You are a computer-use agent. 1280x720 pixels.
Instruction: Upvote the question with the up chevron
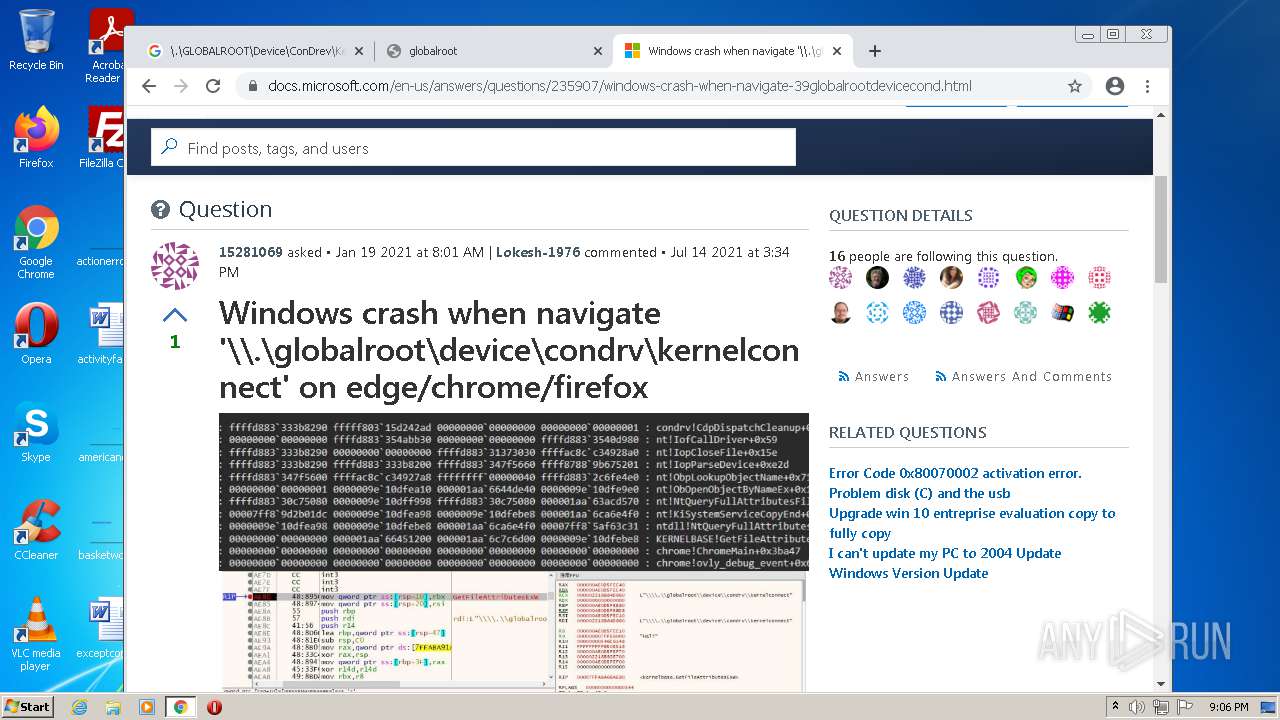tap(174, 316)
